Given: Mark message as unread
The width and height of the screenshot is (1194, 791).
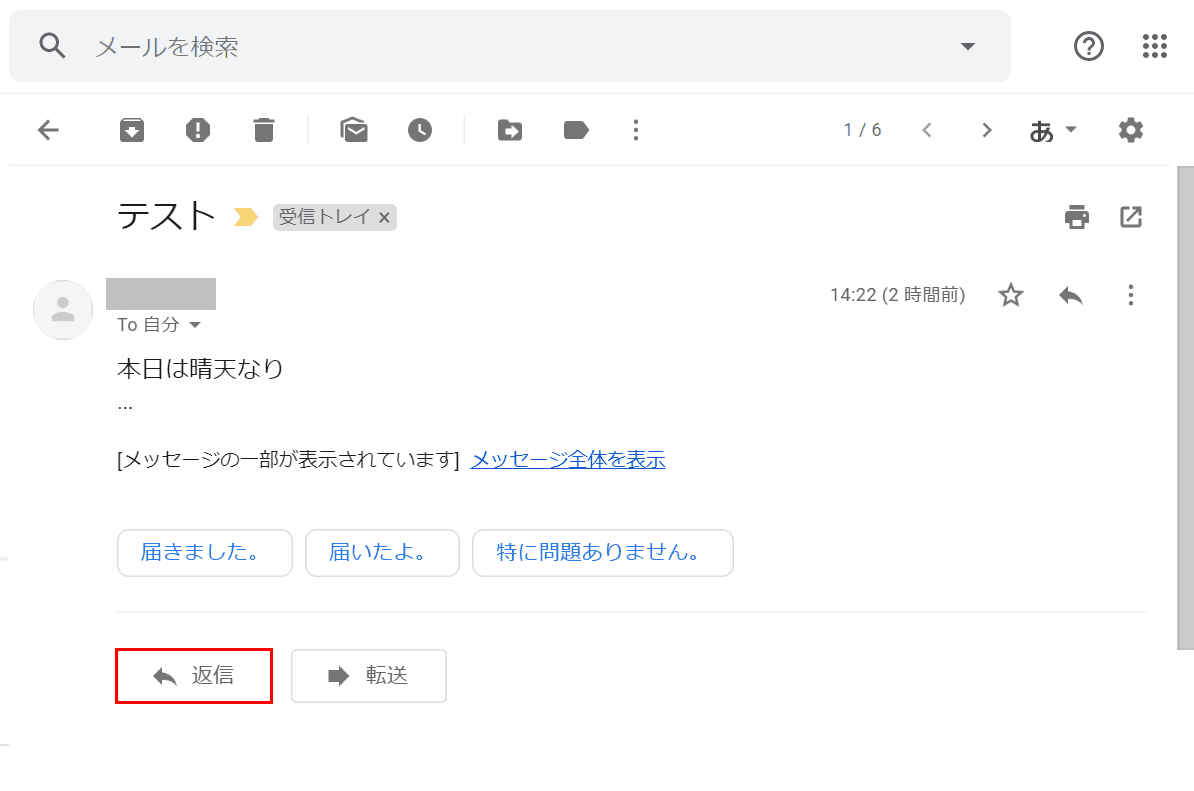Looking at the screenshot, I should (354, 130).
